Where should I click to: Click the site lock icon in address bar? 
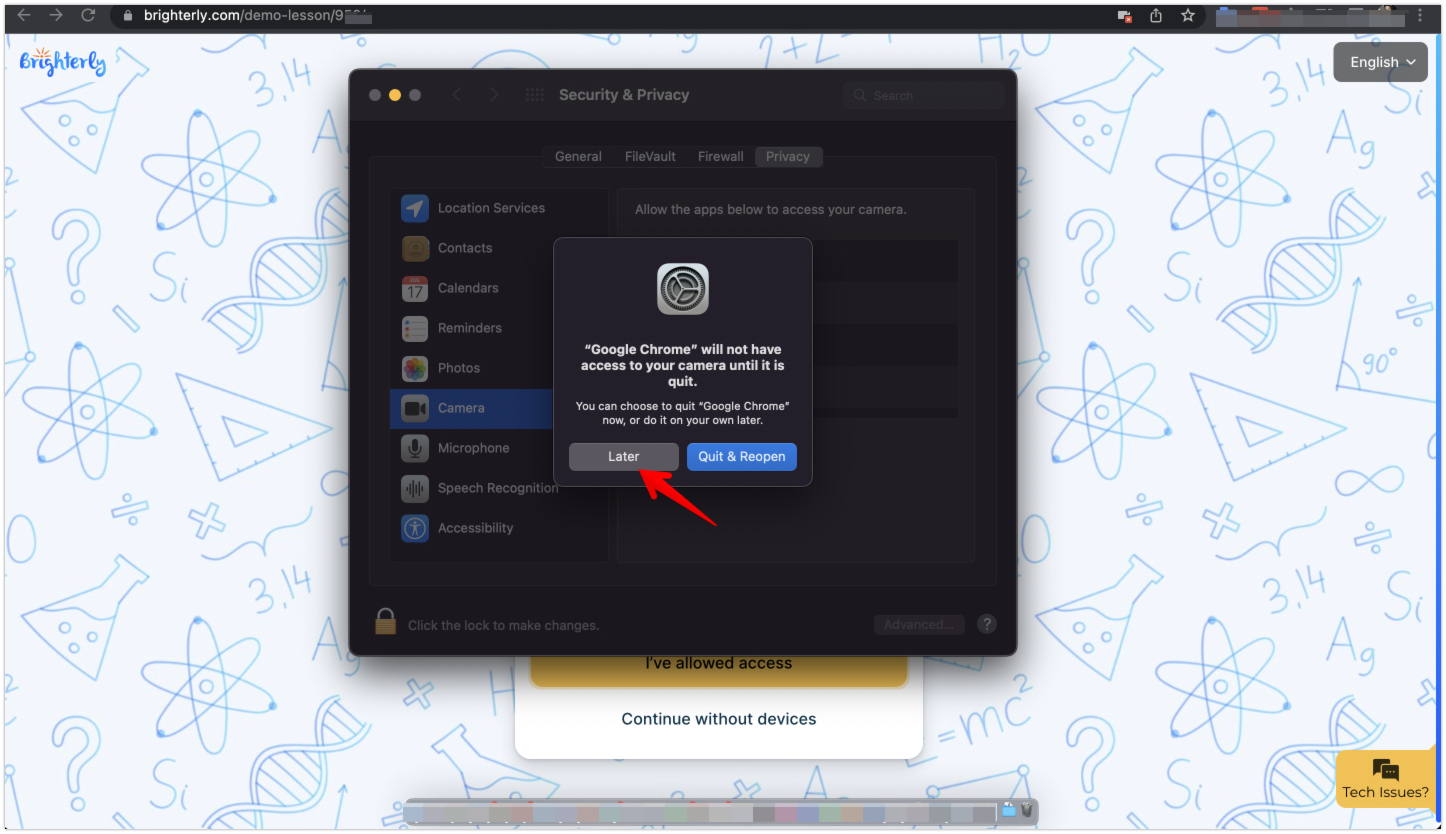[128, 16]
